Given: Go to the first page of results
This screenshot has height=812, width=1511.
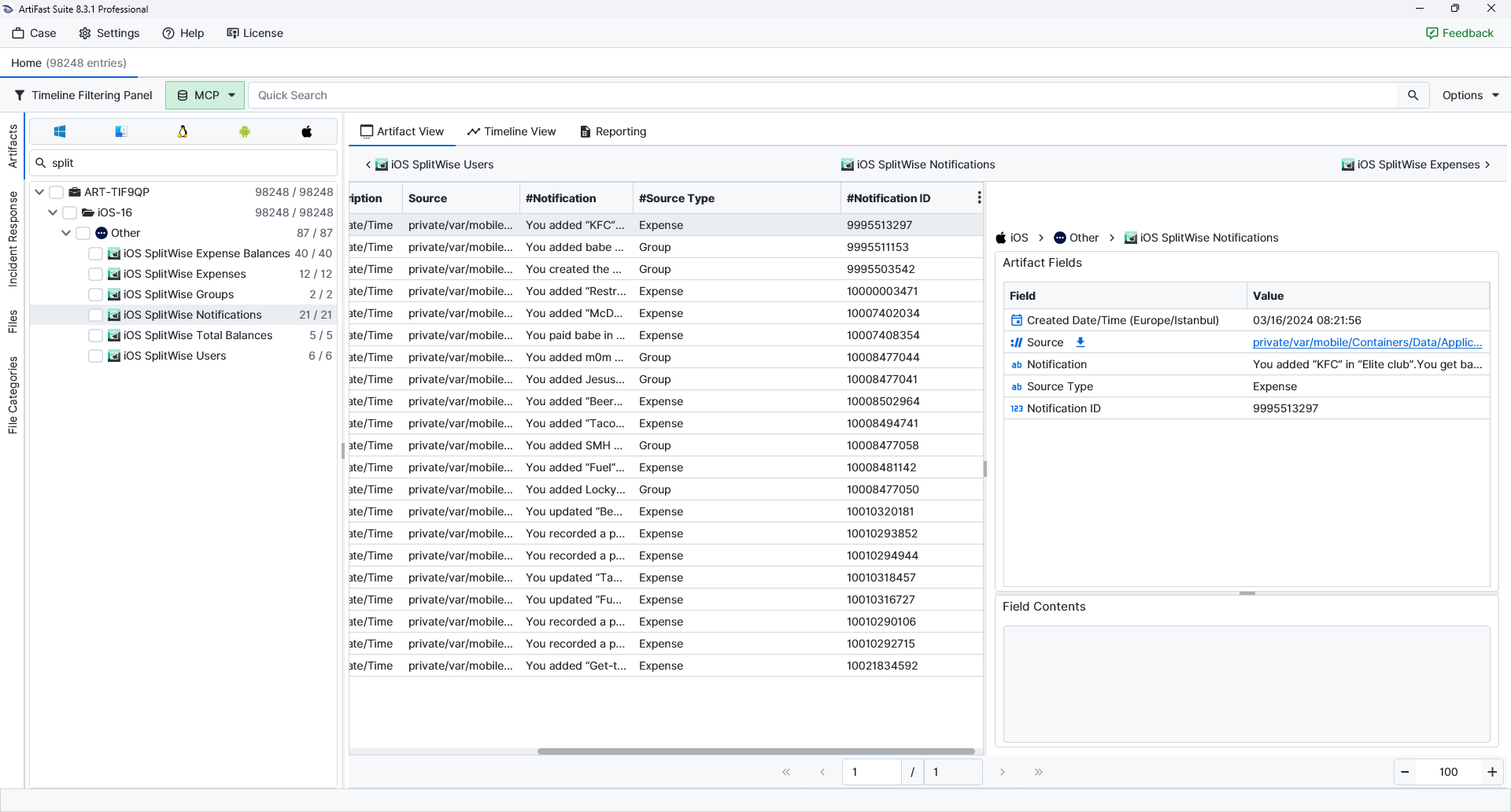Looking at the screenshot, I should pyautogui.click(x=786, y=772).
